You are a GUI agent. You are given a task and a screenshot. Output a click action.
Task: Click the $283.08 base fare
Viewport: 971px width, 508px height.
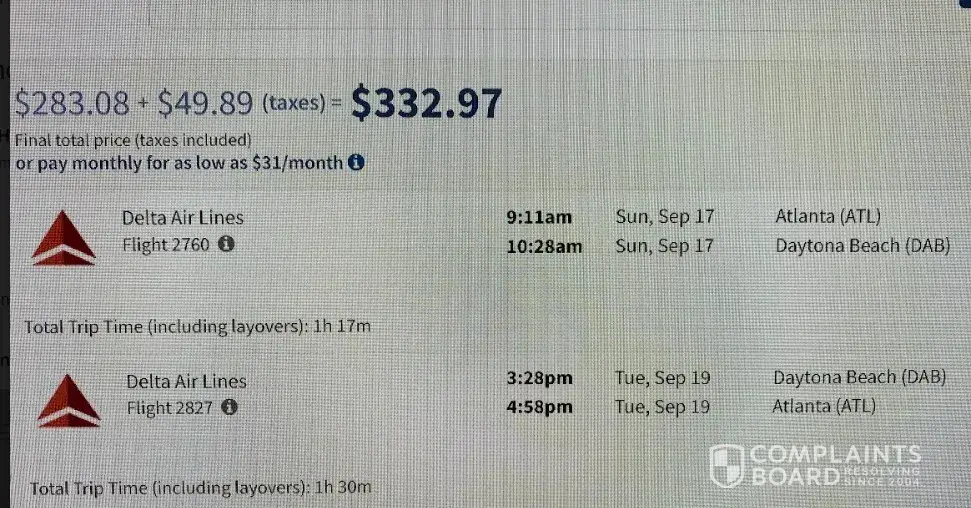[x=73, y=103]
